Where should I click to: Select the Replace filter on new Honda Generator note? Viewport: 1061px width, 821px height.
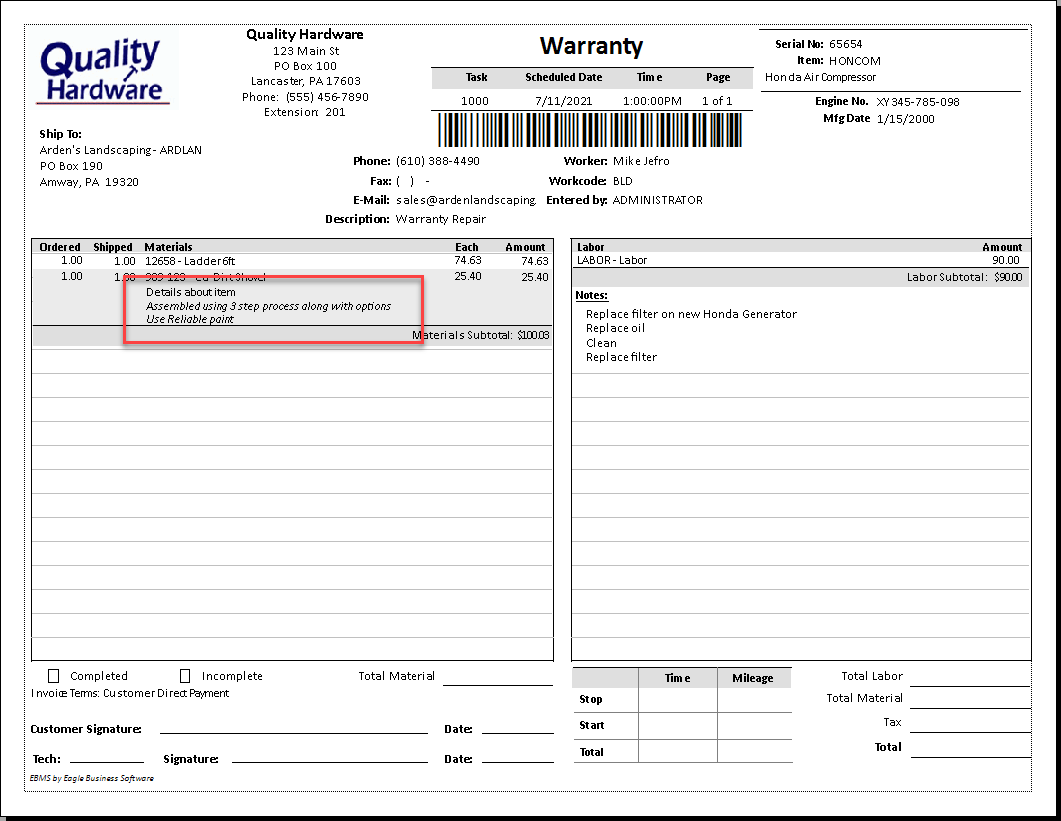691,314
